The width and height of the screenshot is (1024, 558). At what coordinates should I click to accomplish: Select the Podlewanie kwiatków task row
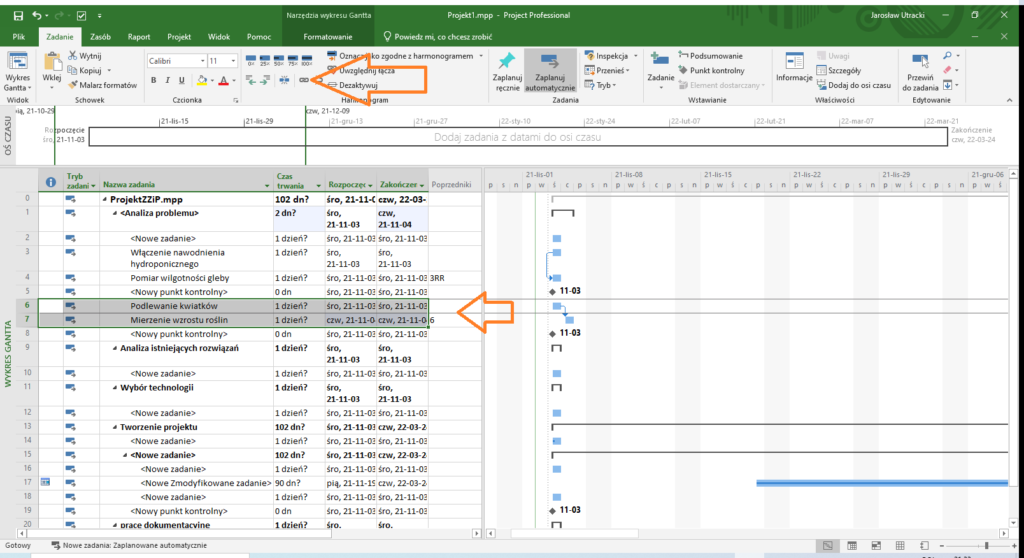tap(174, 305)
